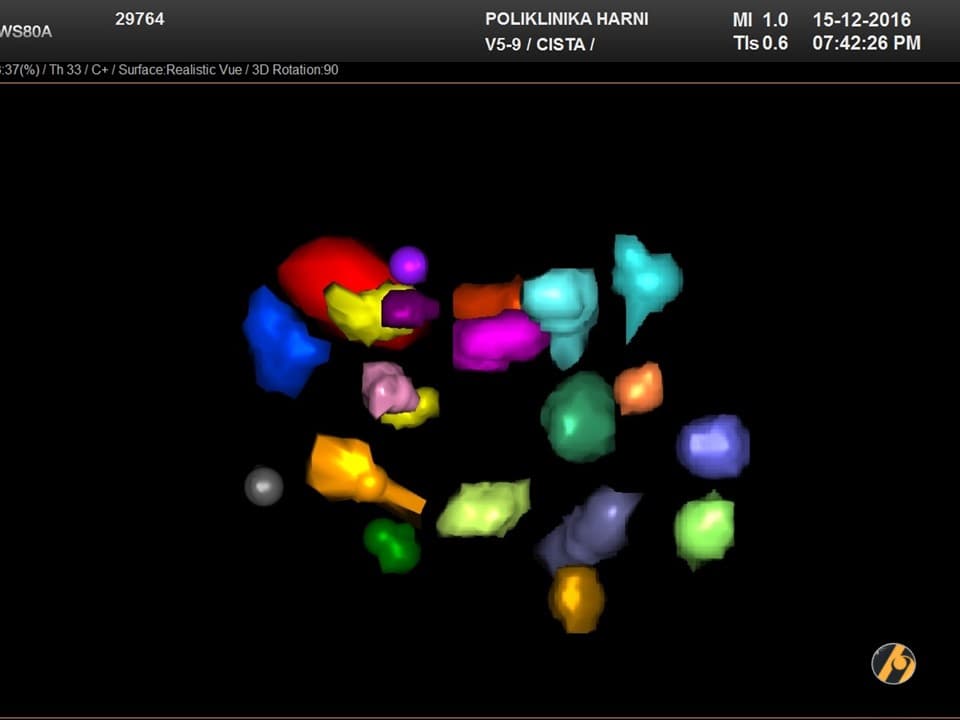Select the dark green volume at bottom left
This screenshot has height=720, width=960.
point(392,544)
